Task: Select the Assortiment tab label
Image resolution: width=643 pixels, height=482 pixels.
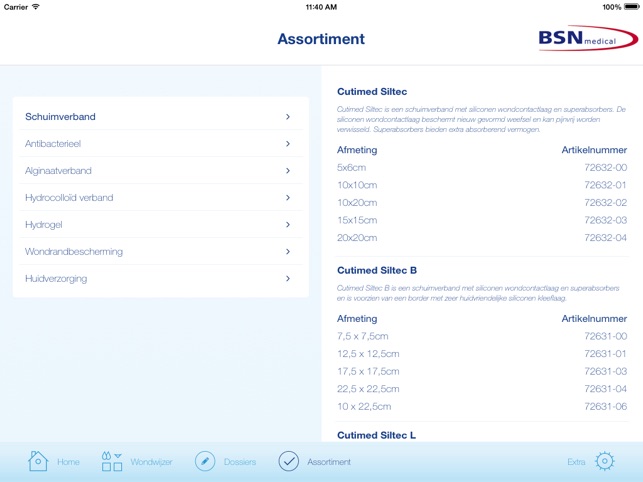Action: coord(329,462)
